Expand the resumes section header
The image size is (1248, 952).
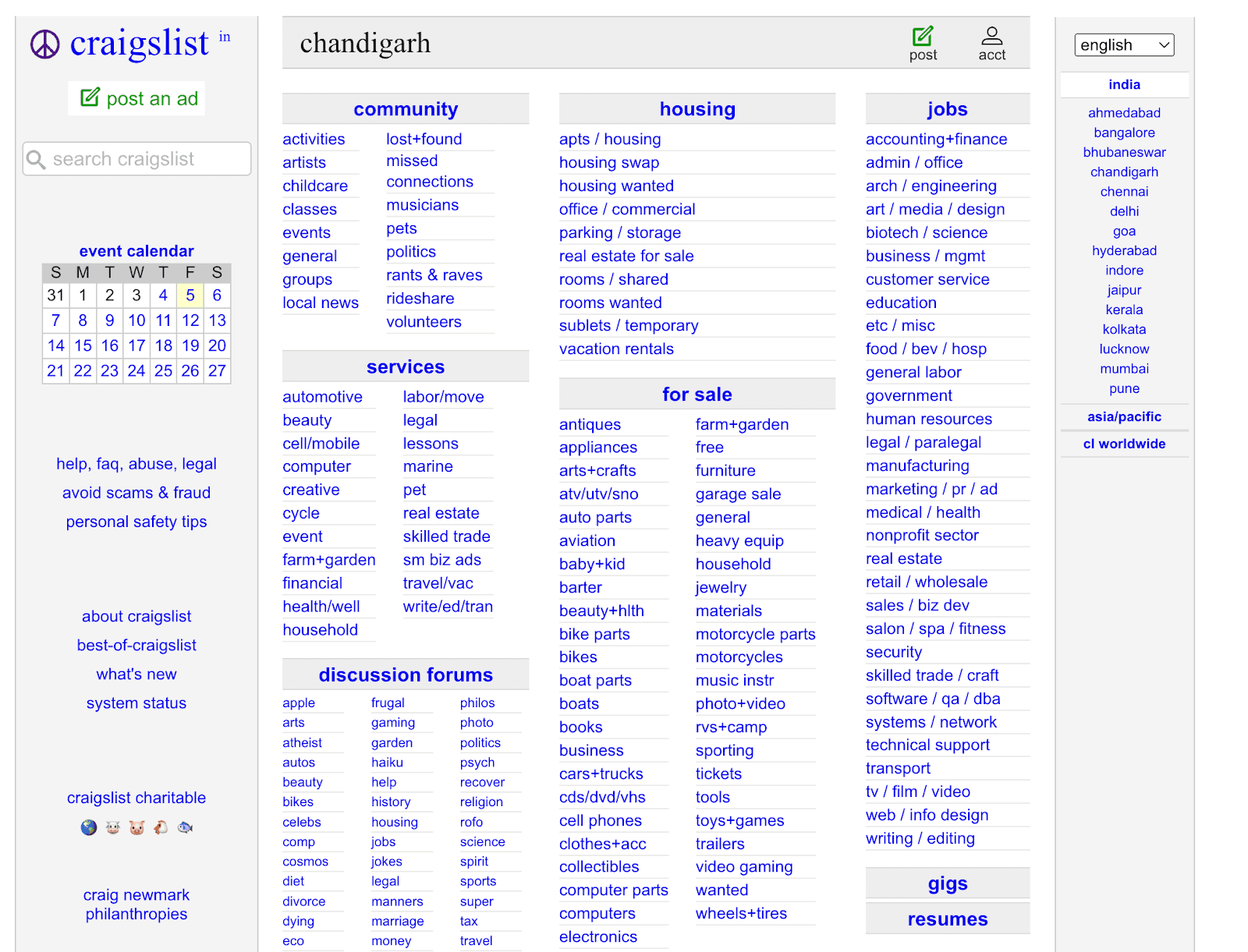coord(948,918)
